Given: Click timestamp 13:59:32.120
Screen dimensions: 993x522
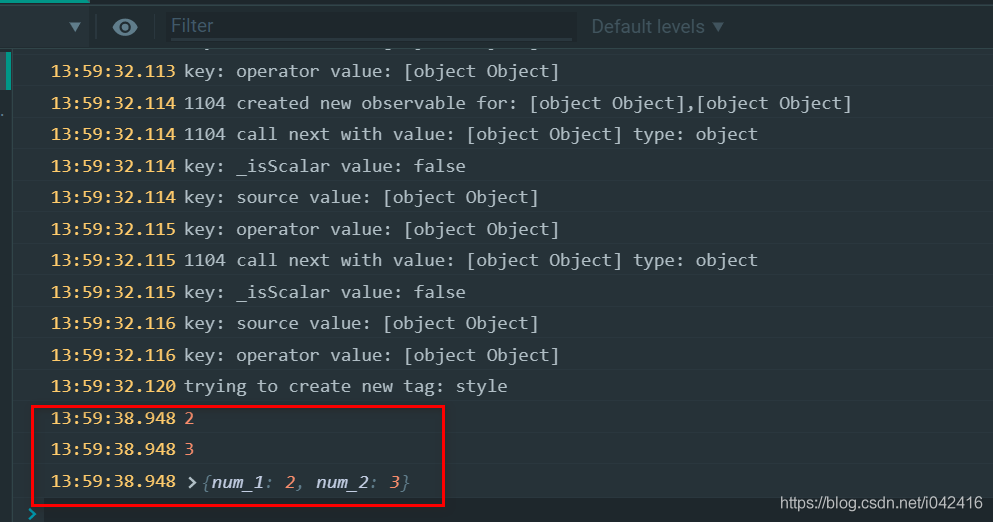Looking at the screenshot, I should tap(113, 386).
